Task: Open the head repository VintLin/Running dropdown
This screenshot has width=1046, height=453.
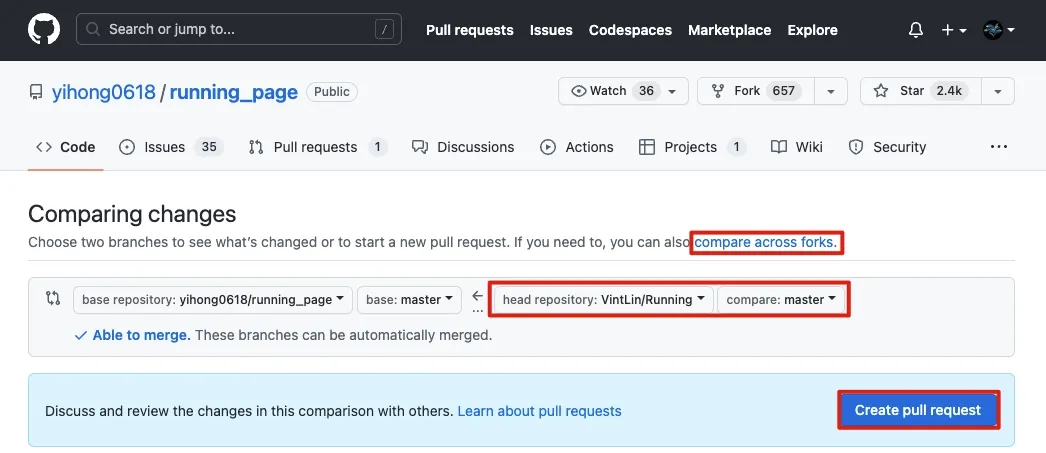Action: [604, 300]
